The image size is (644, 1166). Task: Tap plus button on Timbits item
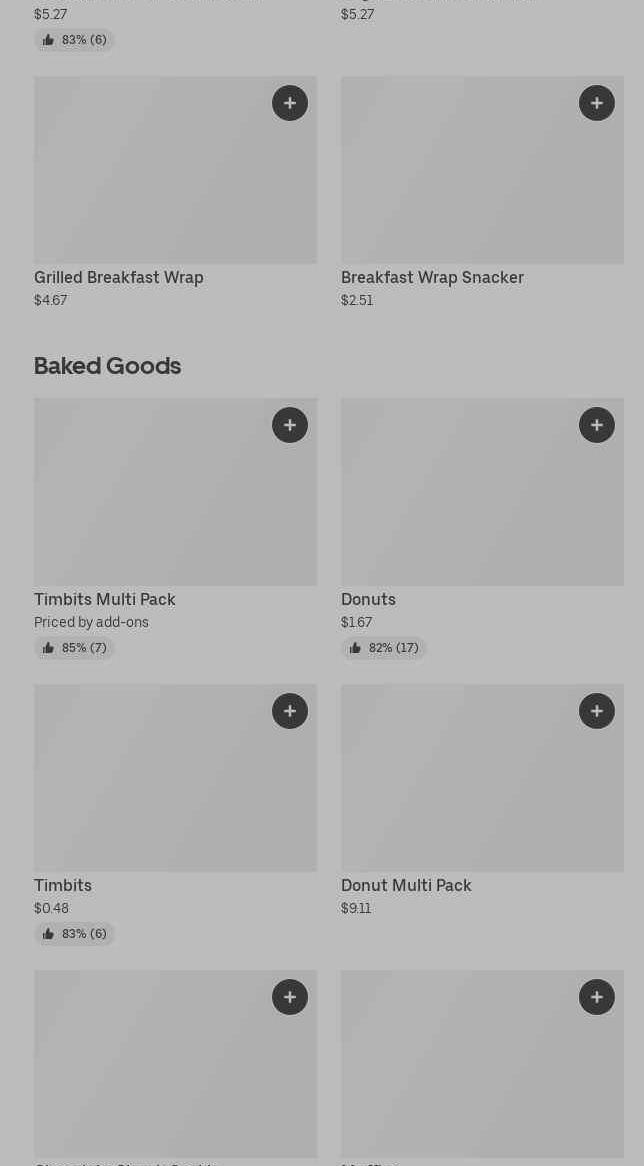(x=290, y=711)
